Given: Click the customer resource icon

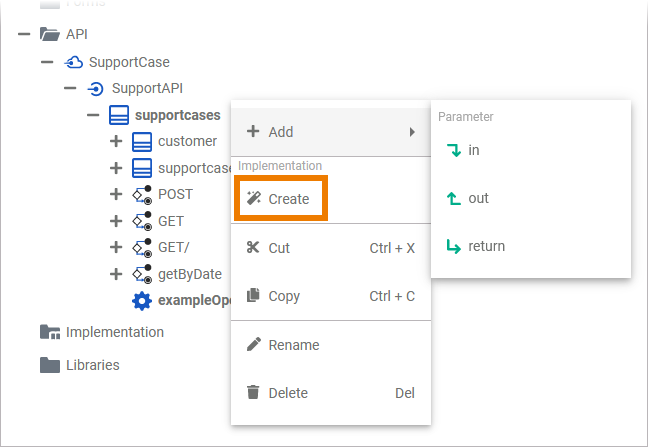Looking at the screenshot, I should [142, 141].
